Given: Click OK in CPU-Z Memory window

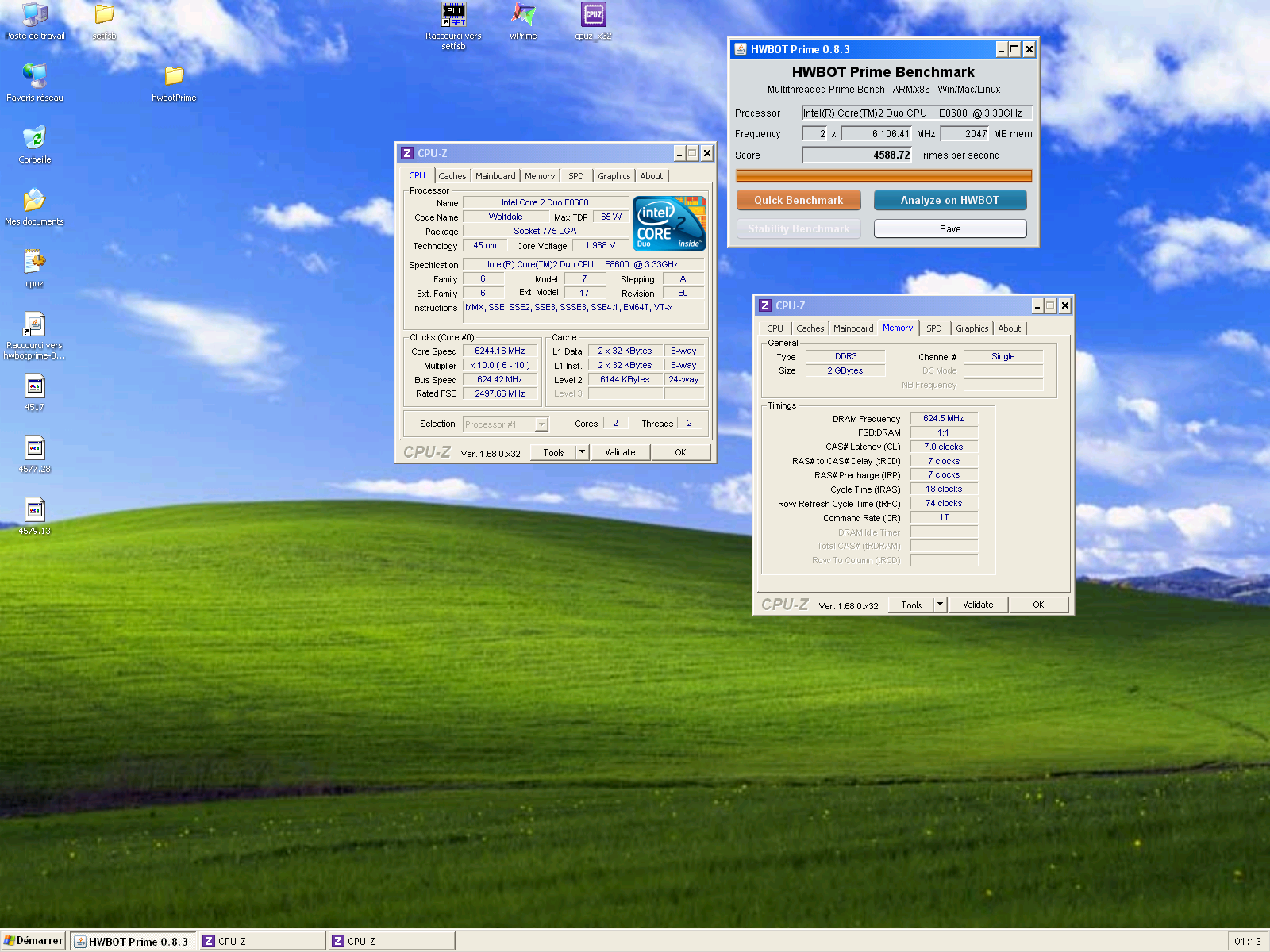Looking at the screenshot, I should coord(1038,605).
